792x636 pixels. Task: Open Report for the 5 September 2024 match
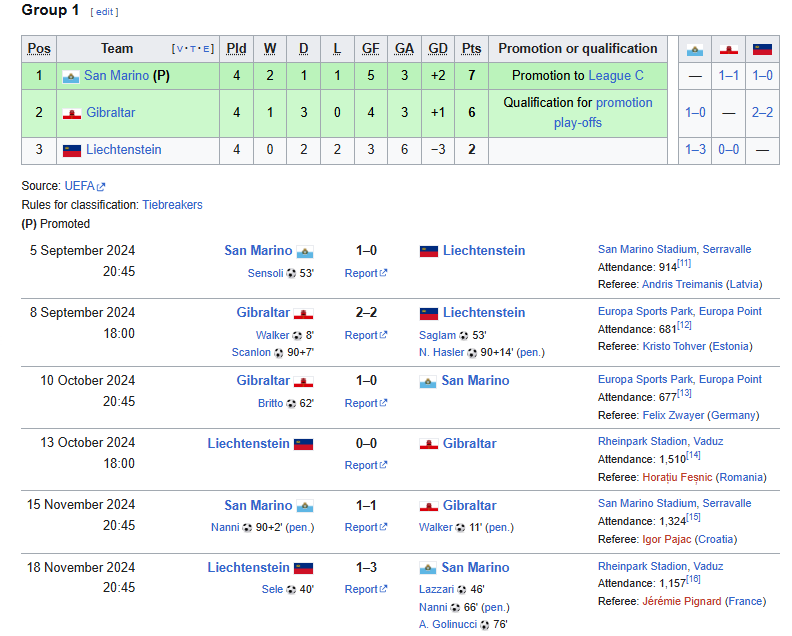pos(361,273)
